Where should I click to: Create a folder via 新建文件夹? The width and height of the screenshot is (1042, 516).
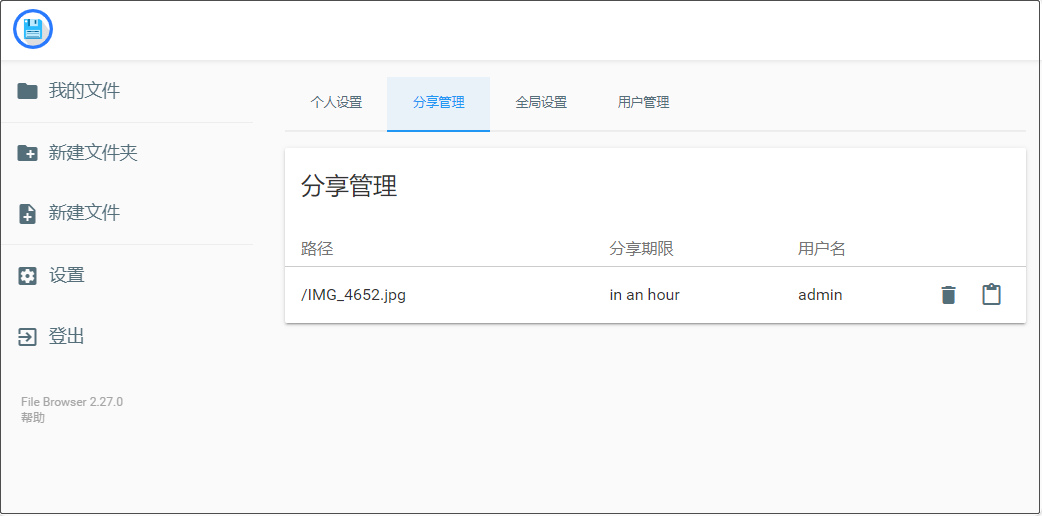pyautogui.click(x=92, y=153)
